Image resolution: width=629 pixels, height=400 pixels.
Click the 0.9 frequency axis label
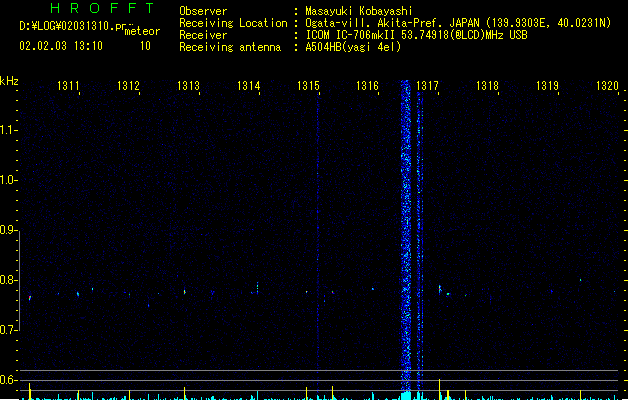[8, 230]
